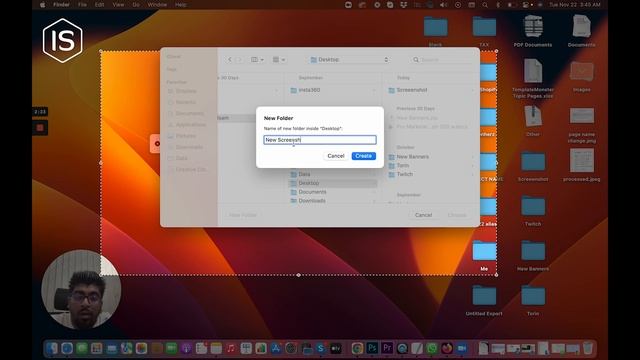Select the processed.jpeg file on the desktop
Image resolution: width=640 pixels, height=360 pixels.
(582, 165)
